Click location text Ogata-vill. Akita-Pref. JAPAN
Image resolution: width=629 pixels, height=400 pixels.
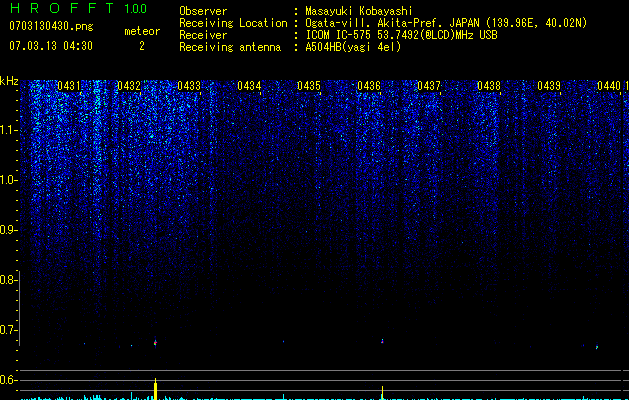(x=392, y=23)
